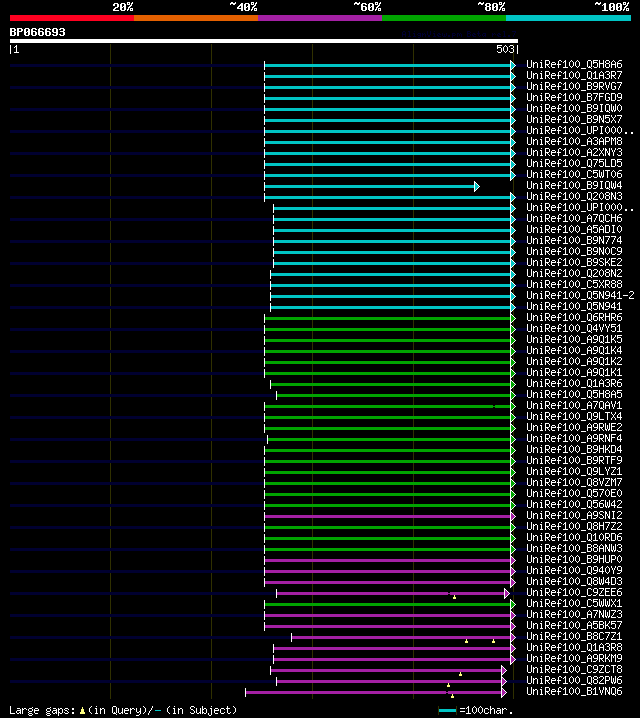Click hit label UniRef100_Q9LYZ1
This screenshot has height=718, width=640.
(574, 471)
